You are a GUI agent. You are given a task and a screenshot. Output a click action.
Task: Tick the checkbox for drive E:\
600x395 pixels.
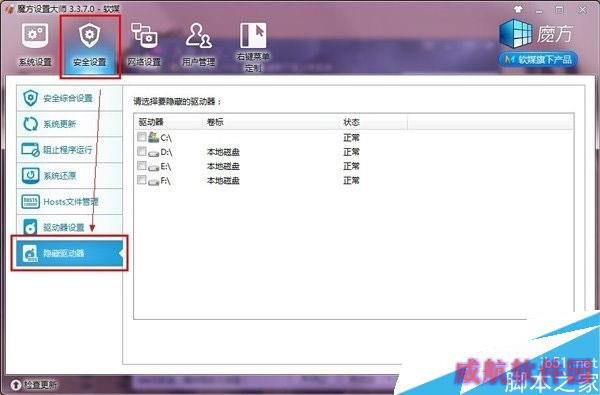click(142, 165)
